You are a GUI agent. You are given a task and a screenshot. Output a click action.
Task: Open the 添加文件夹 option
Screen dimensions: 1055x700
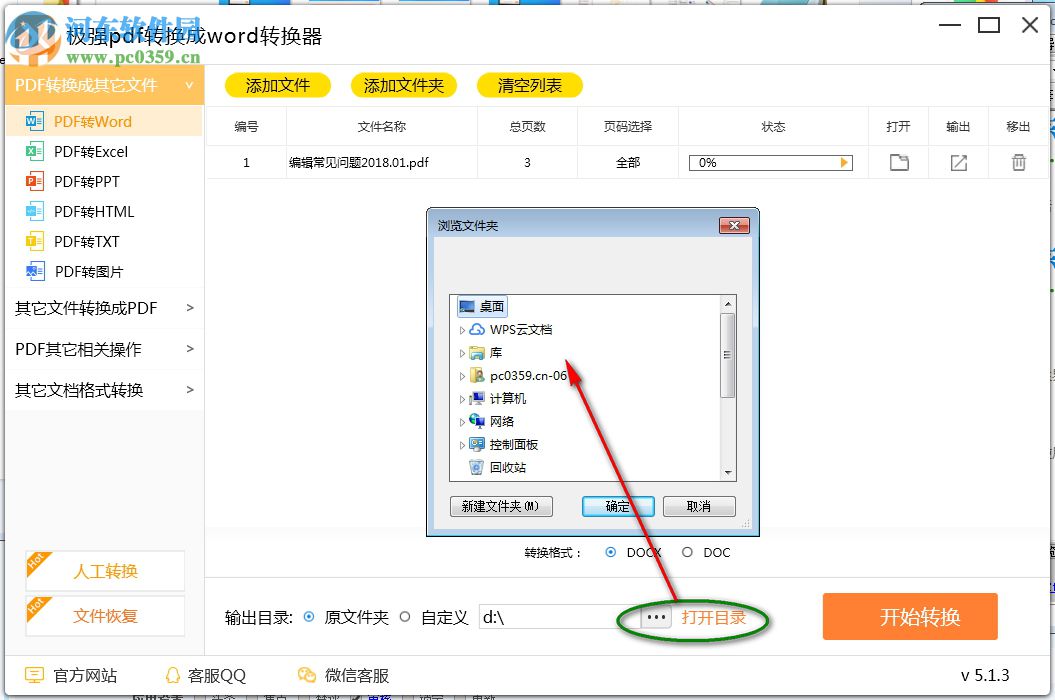tap(404, 85)
